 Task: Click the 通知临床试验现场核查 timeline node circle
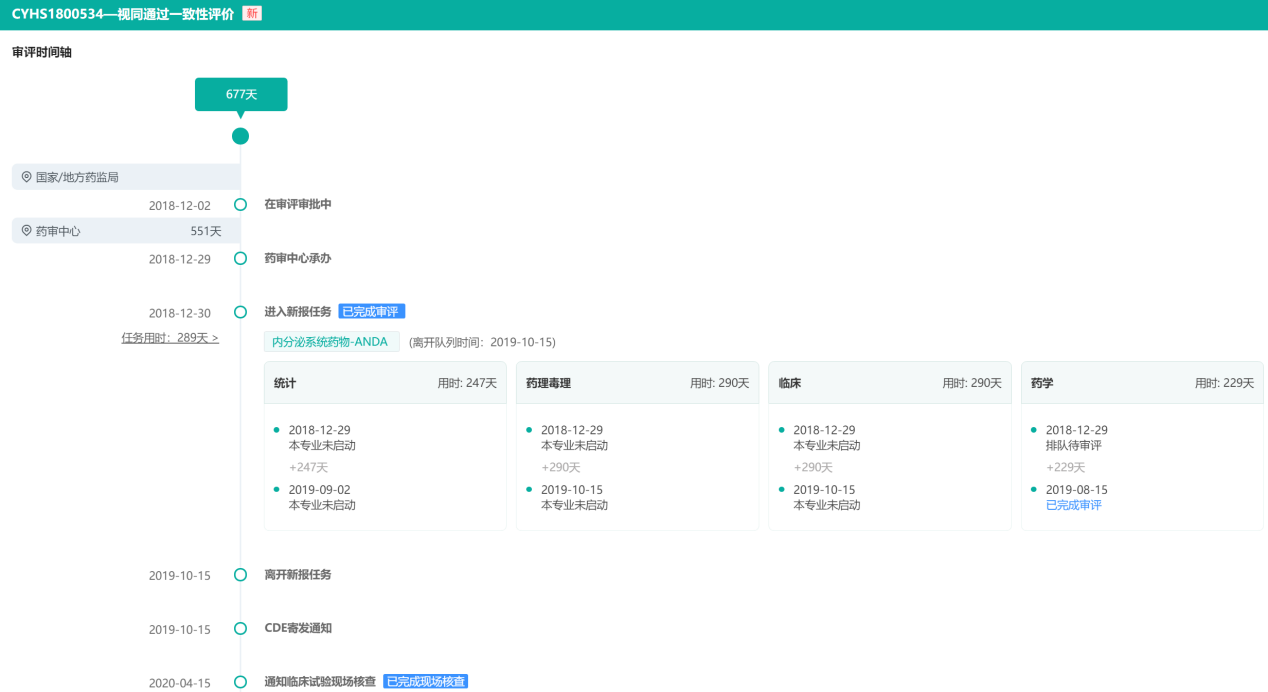click(240, 682)
